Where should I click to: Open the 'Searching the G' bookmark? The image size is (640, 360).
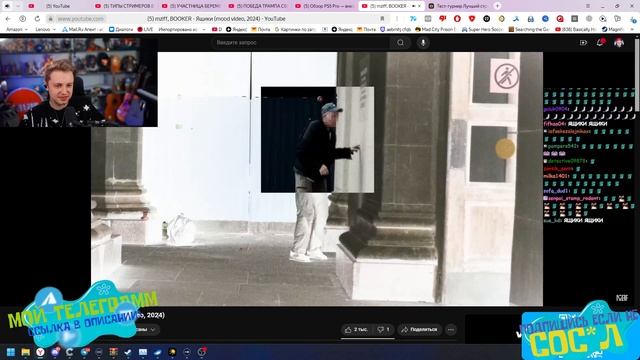coord(529,29)
